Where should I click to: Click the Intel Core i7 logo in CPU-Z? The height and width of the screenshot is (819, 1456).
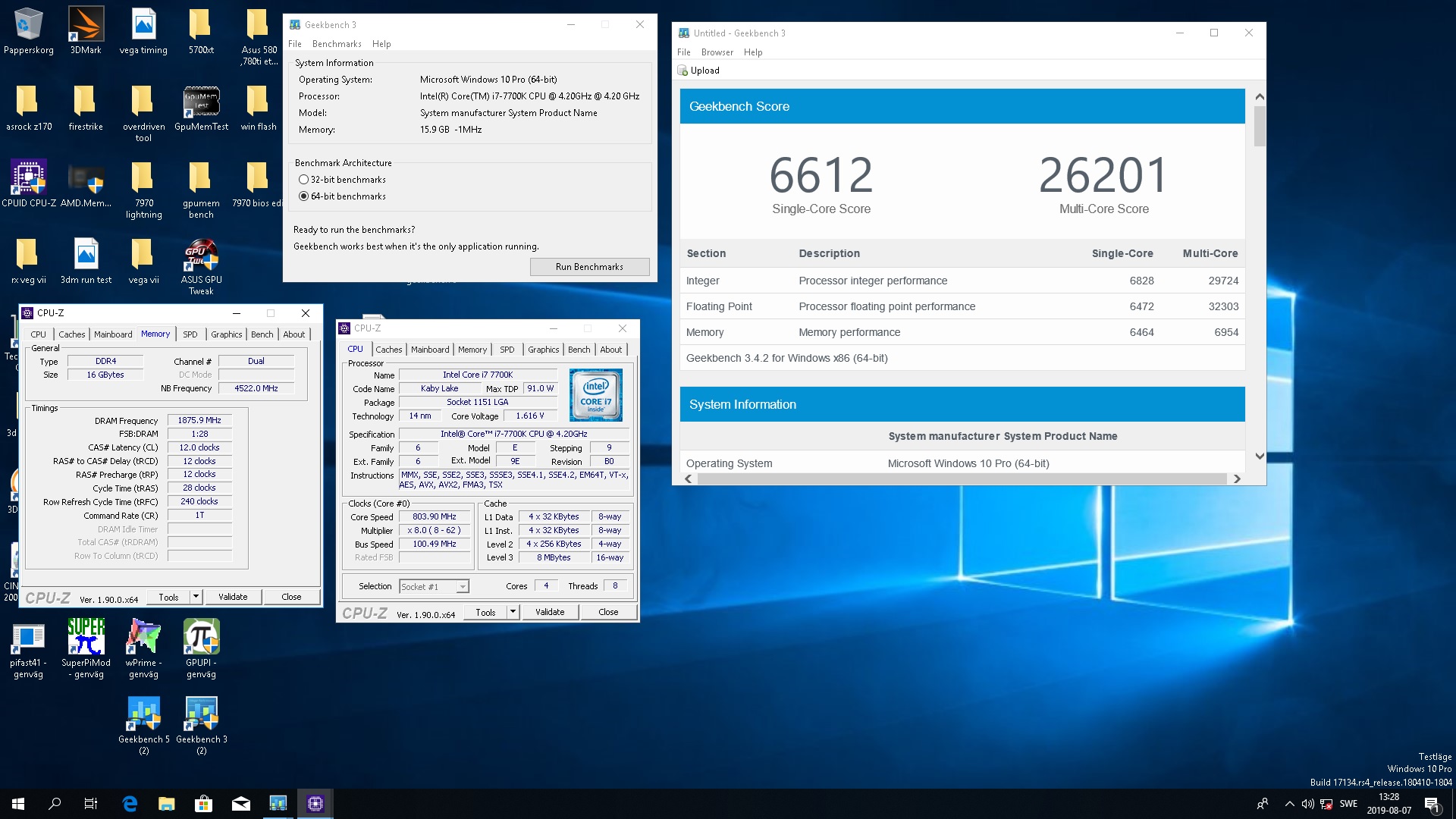[596, 394]
